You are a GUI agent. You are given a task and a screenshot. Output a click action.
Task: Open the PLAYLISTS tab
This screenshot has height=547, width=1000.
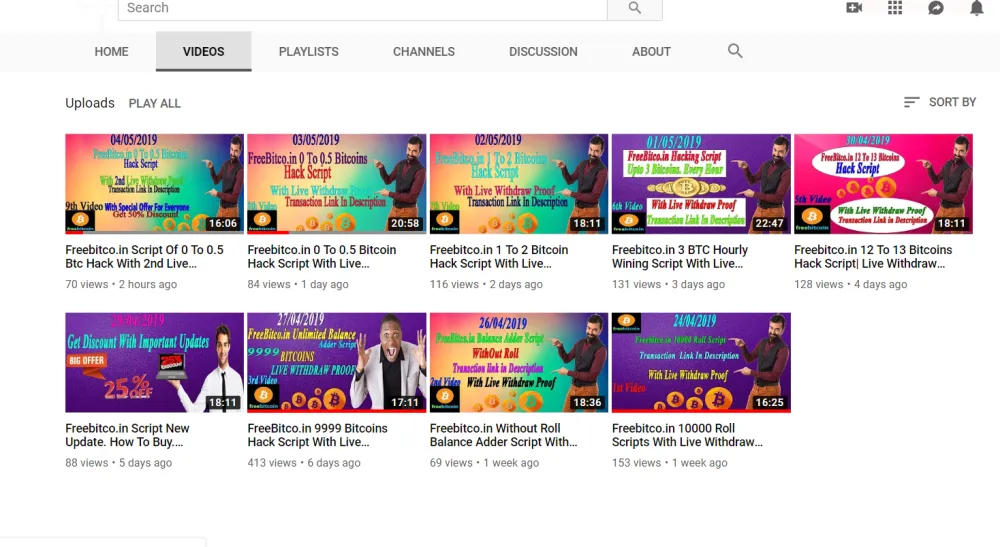click(309, 52)
